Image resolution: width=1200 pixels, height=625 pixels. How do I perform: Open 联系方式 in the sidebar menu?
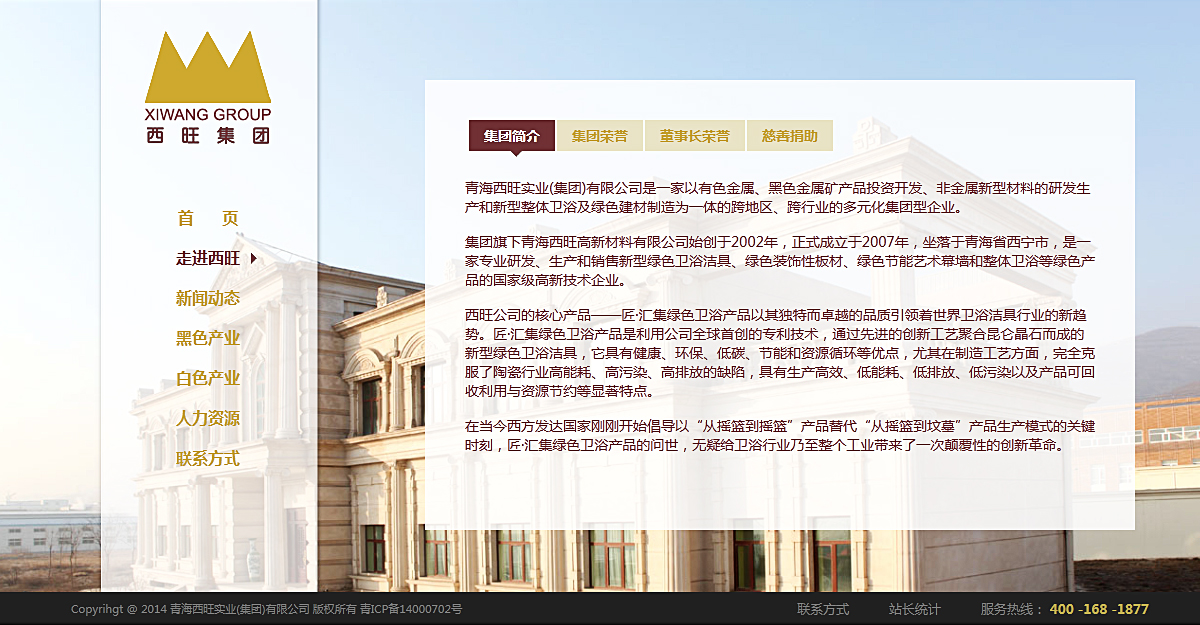click(x=208, y=458)
